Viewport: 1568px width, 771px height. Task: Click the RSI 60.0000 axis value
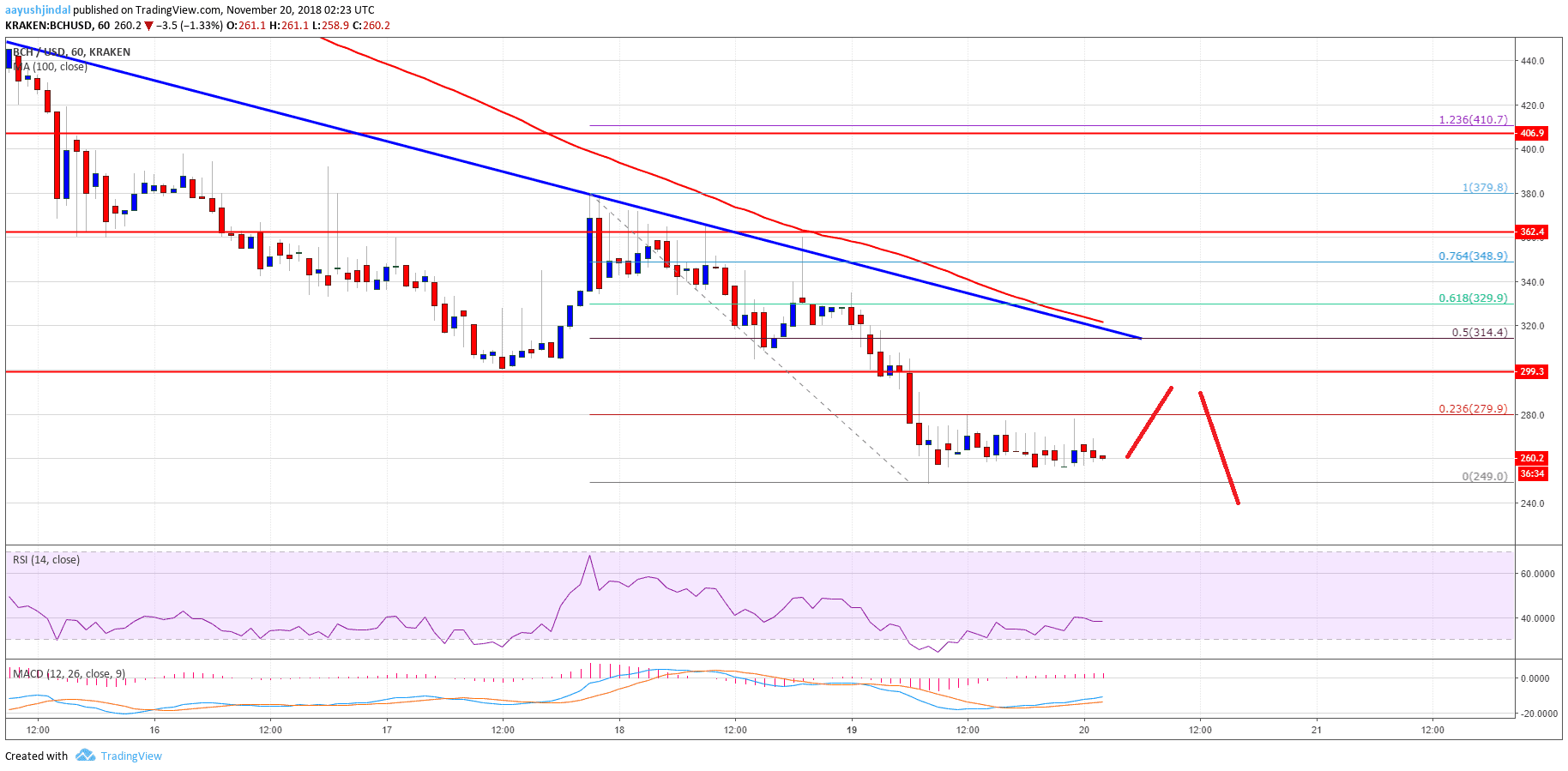[1537, 574]
